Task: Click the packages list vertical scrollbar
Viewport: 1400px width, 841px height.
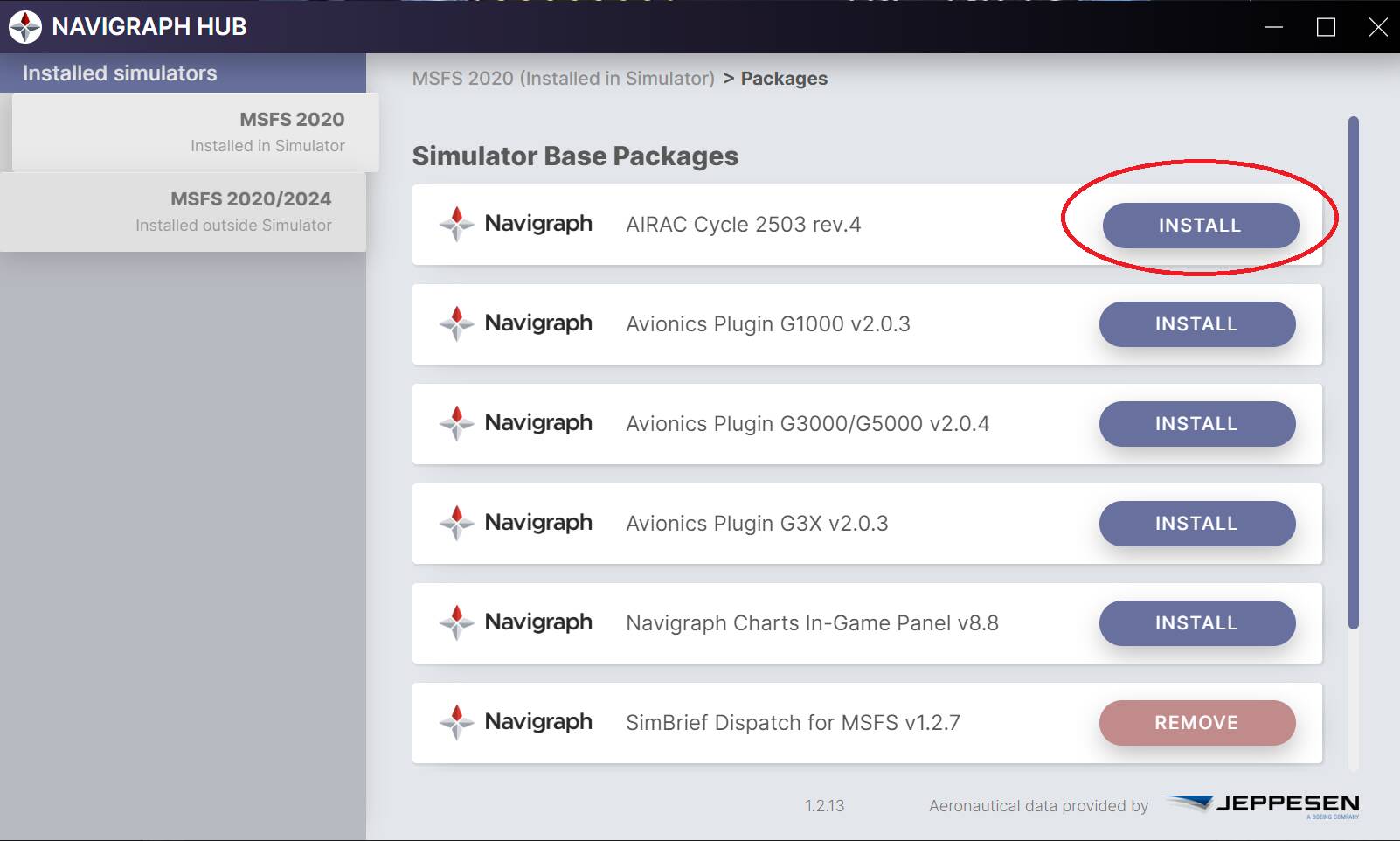Action: pos(1354,372)
